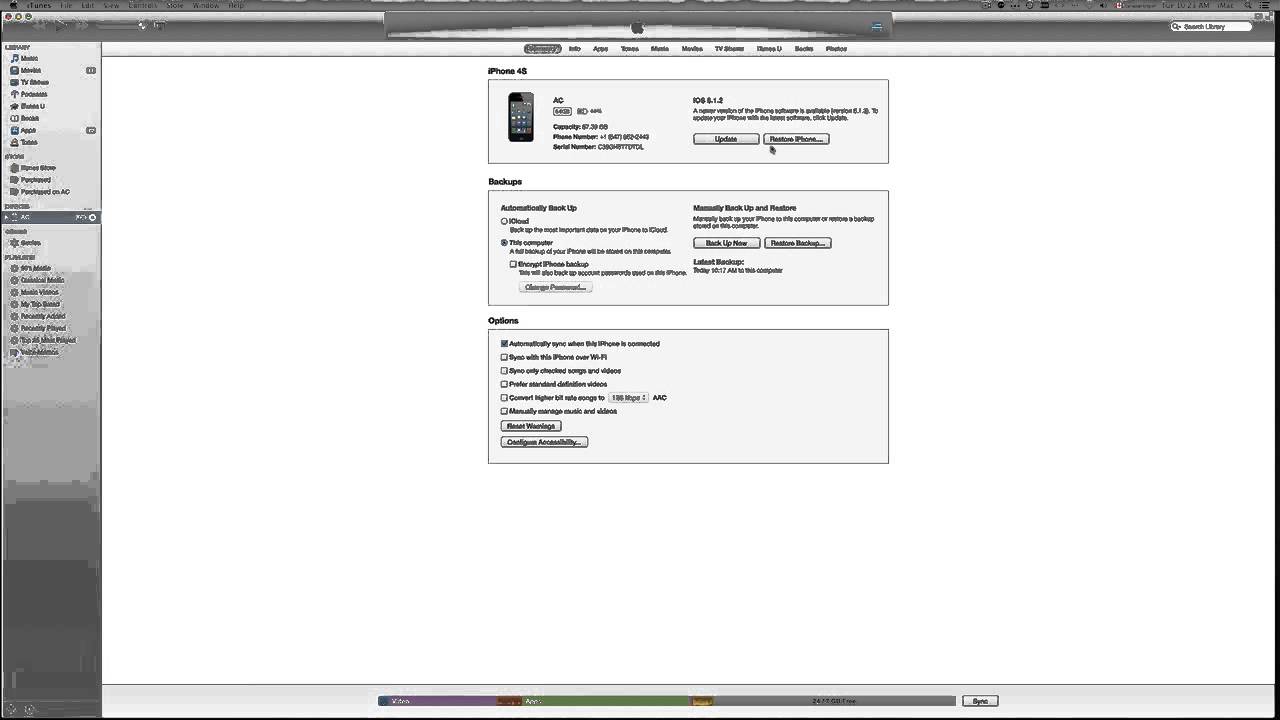Click the Restore iPhone button

coord(796,139)
